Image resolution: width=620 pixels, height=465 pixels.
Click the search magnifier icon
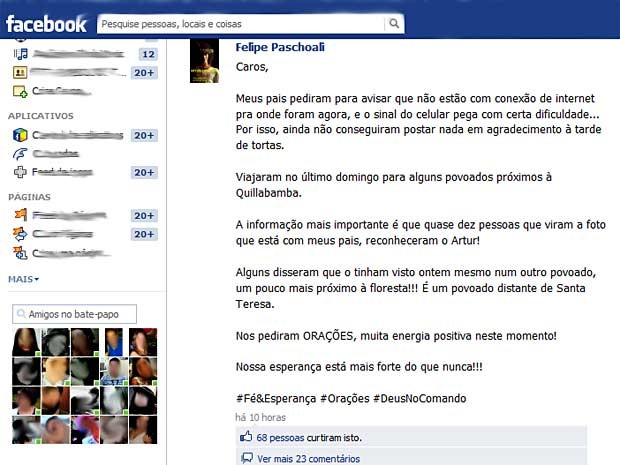click(394, 24)
